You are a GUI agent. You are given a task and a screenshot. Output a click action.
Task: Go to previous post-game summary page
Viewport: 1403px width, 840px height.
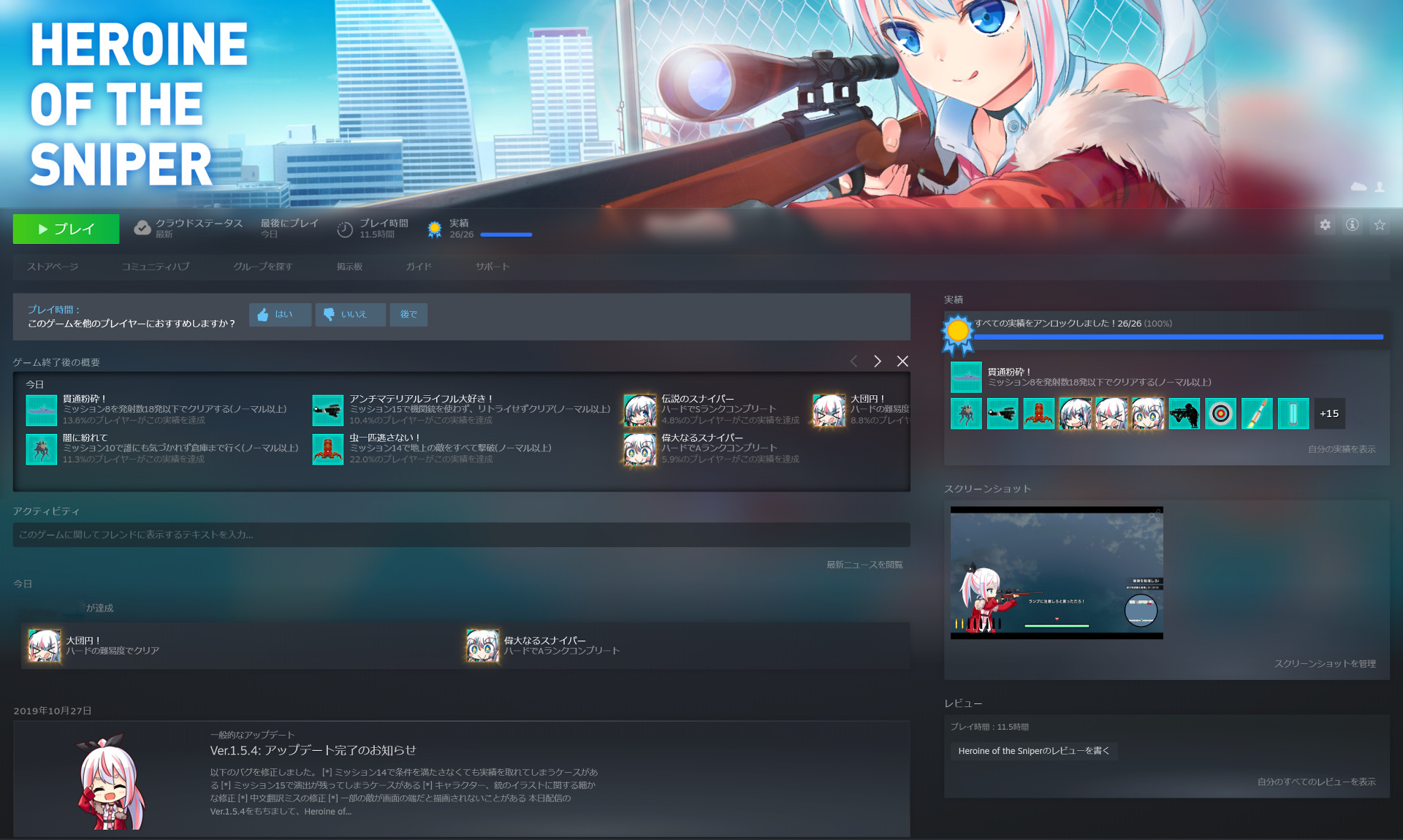click(853, 362)
